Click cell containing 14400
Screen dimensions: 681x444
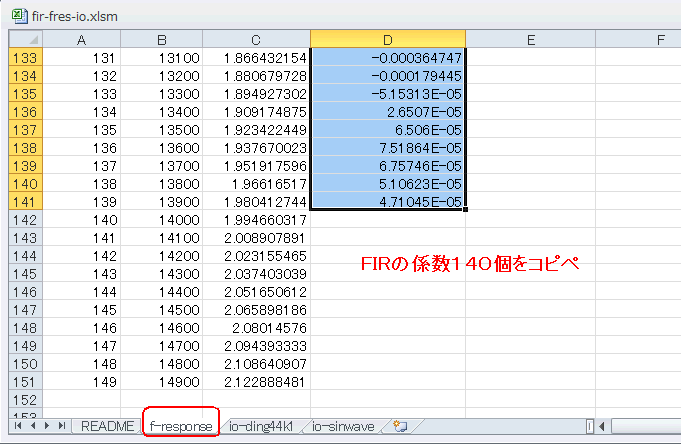point(162,292)
